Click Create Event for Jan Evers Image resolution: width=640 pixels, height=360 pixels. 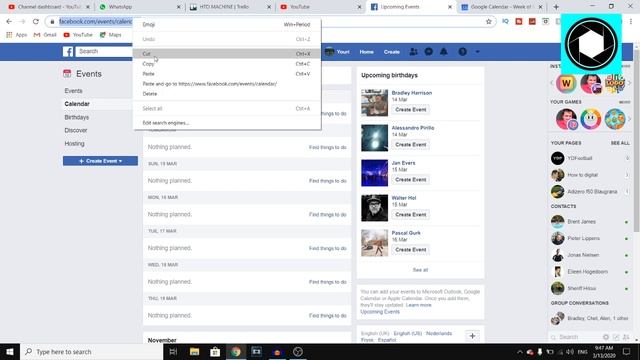pos(411,180)
